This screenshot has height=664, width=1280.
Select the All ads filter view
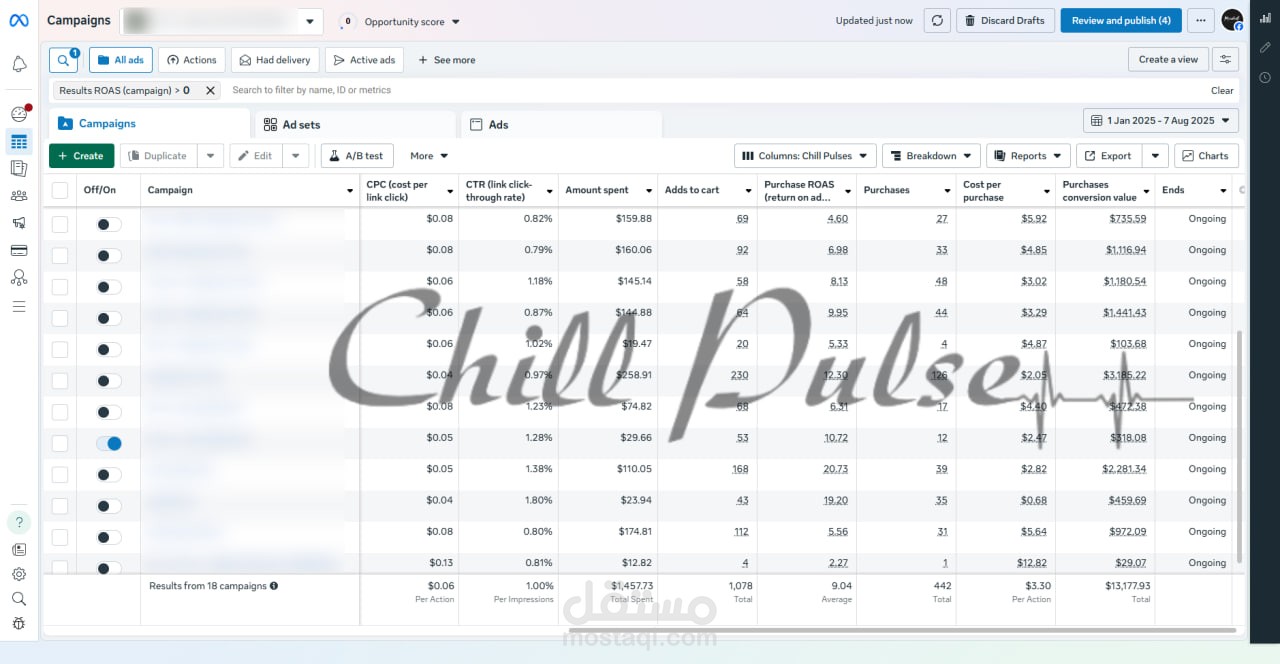coord(120,60)
